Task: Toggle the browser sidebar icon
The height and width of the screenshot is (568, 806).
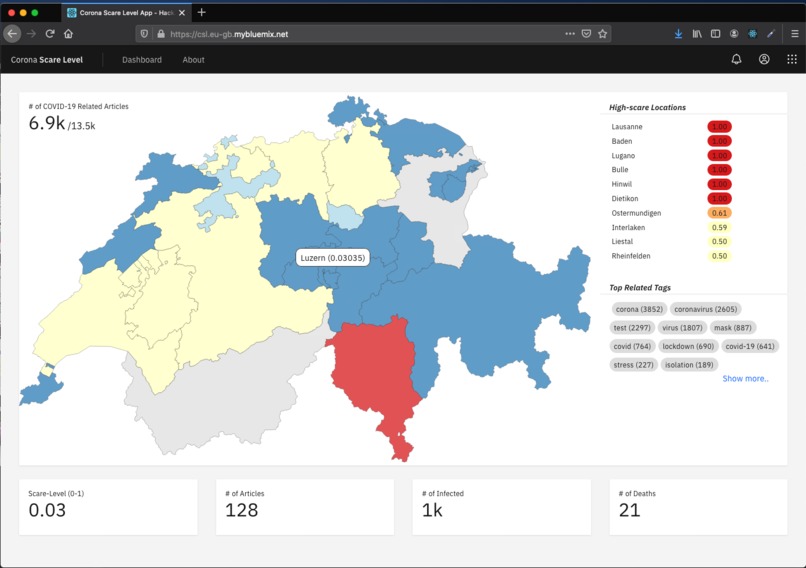Action: pyautogui.click(x=716, y=34)
